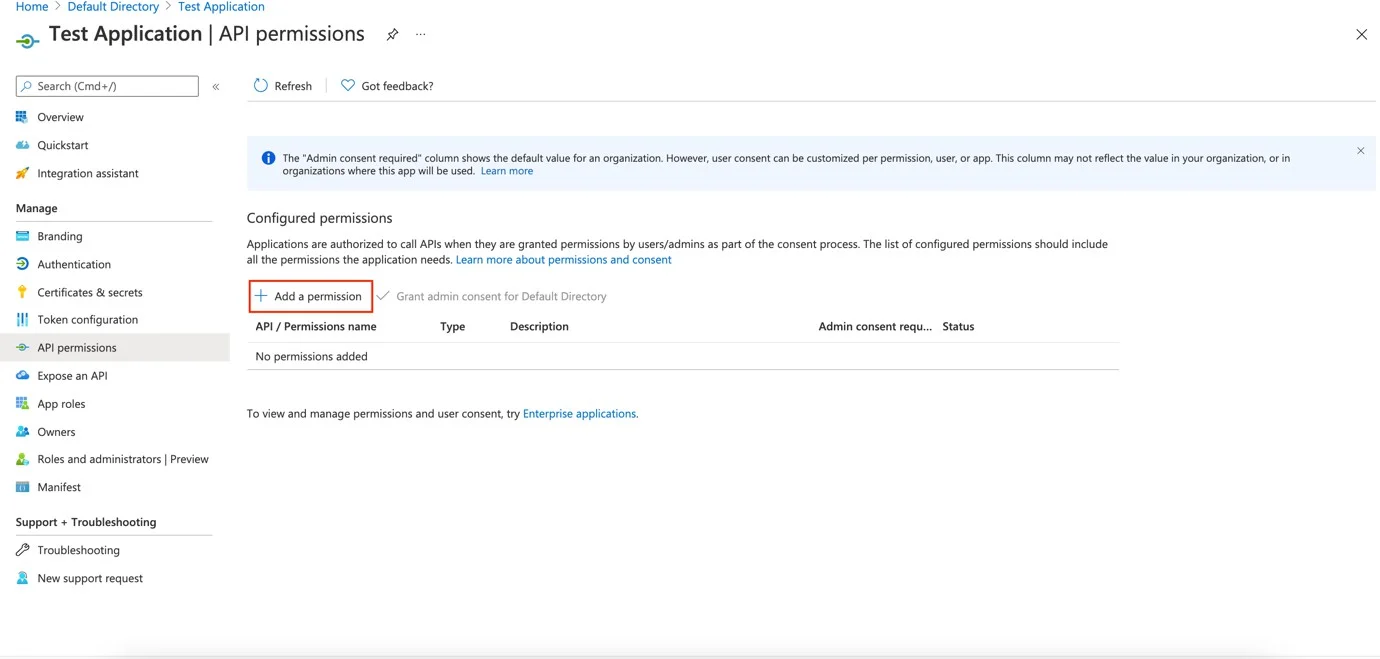Viewport: 1380px width, 659px height.
Task: Pin the Test Application blade
Action: tap(392, 35)
